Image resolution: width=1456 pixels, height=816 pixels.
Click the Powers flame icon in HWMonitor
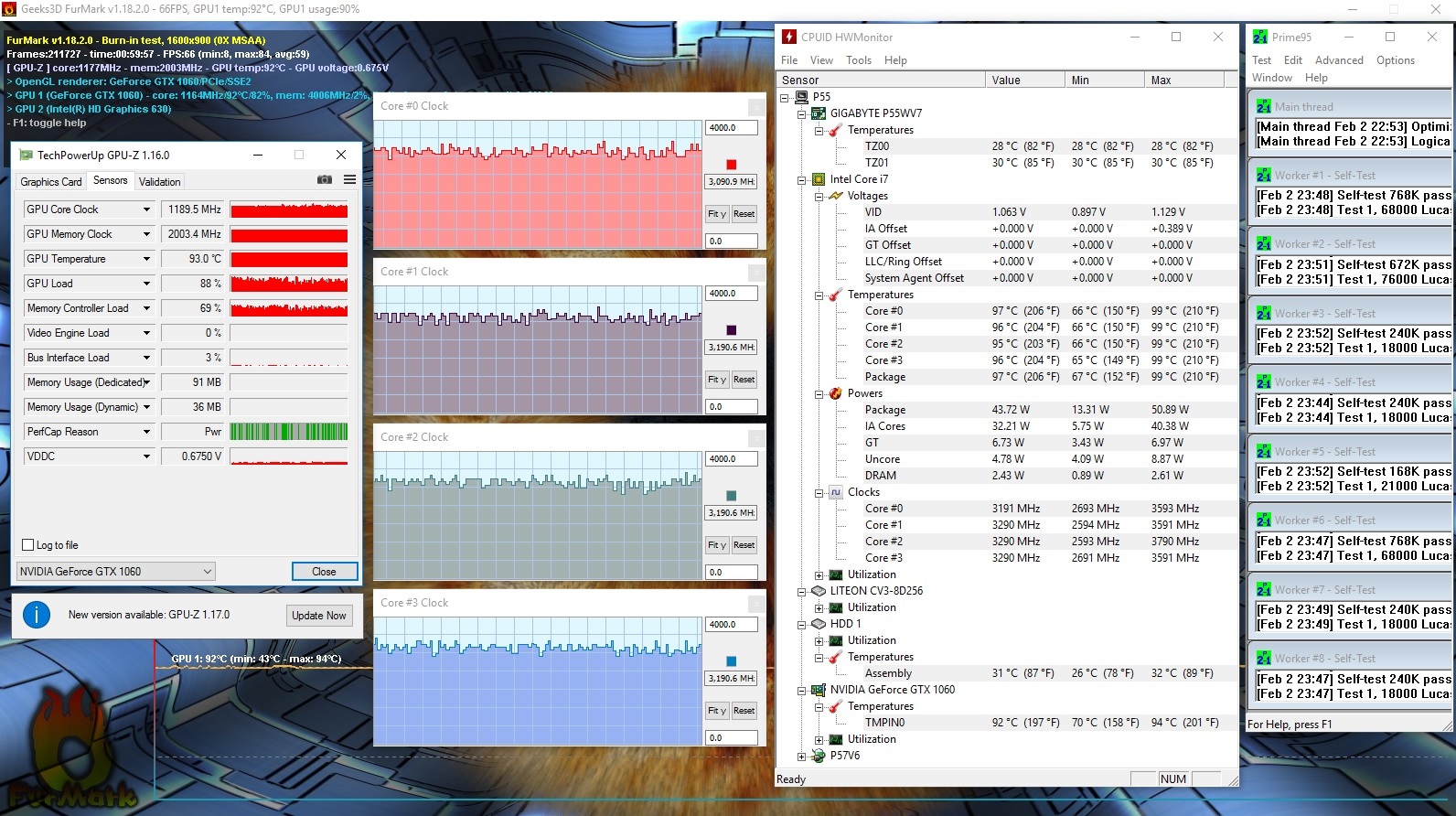click(x=836, y=393)
